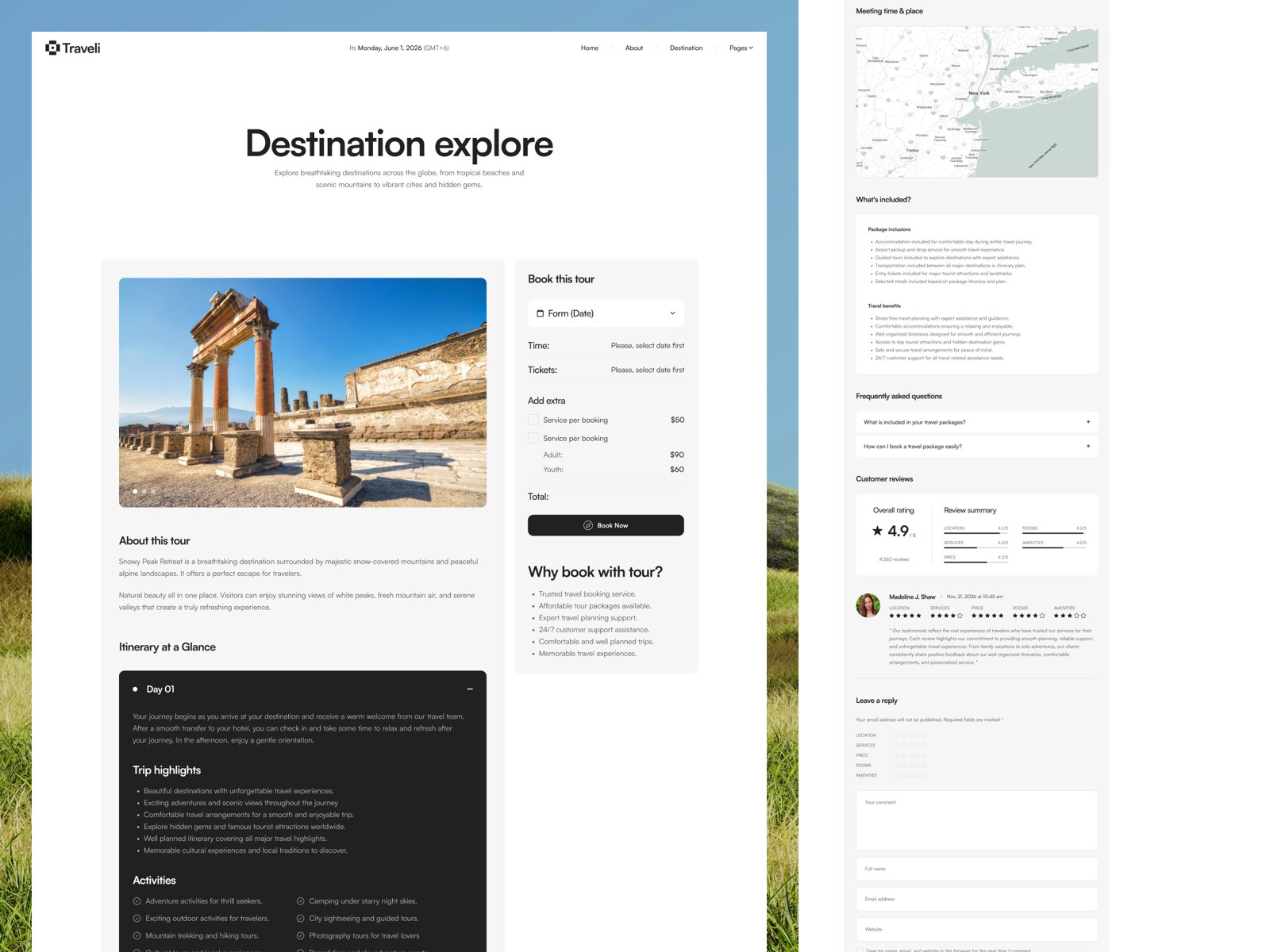1270x952 pixels.
Task: Go to the Home nav item
Action: click(590, 48)
